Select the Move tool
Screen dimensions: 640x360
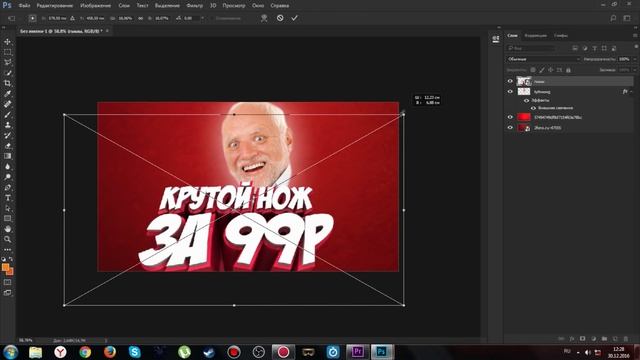7,42
